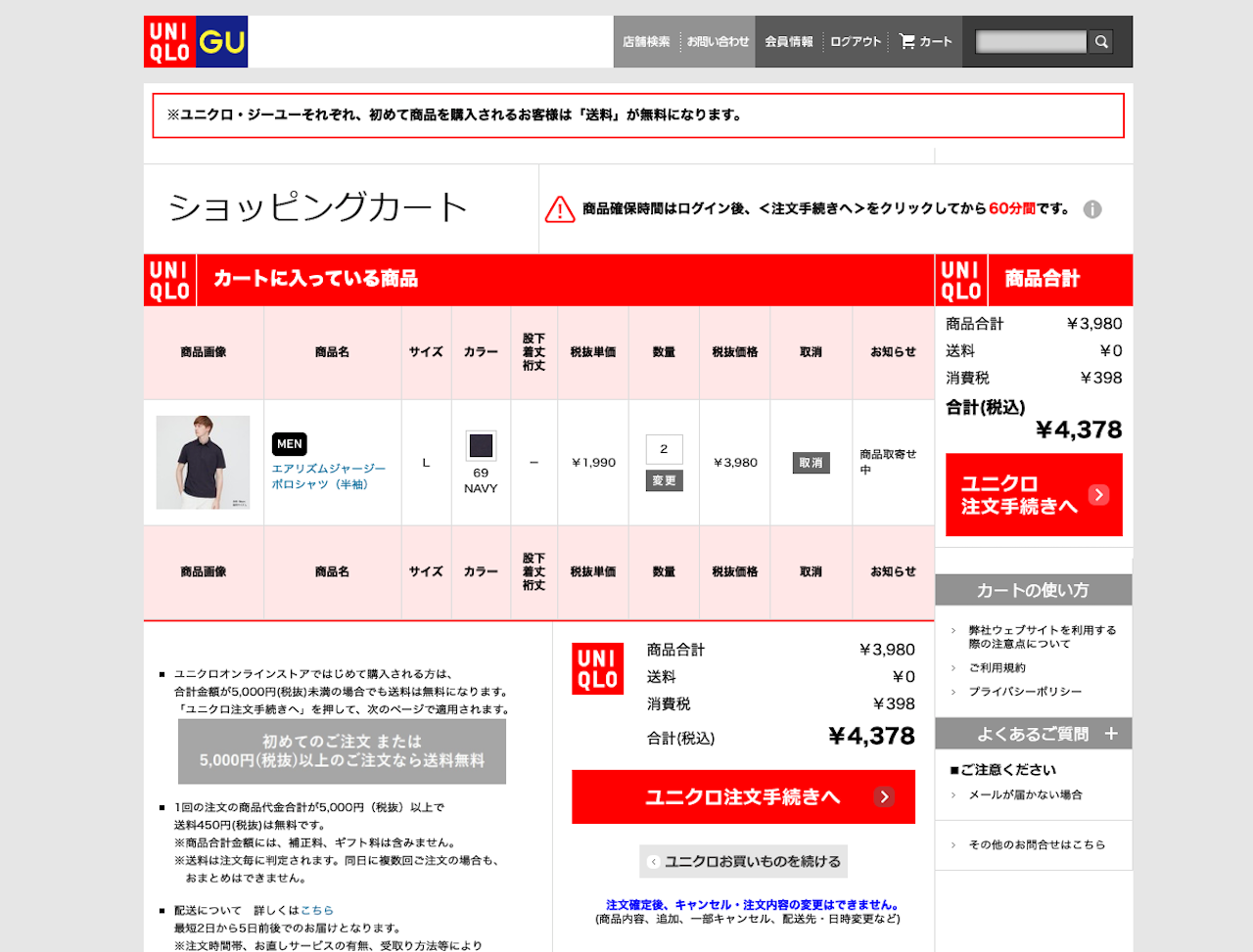Open お問い合わせ in top navigation

tap(718, 42)
